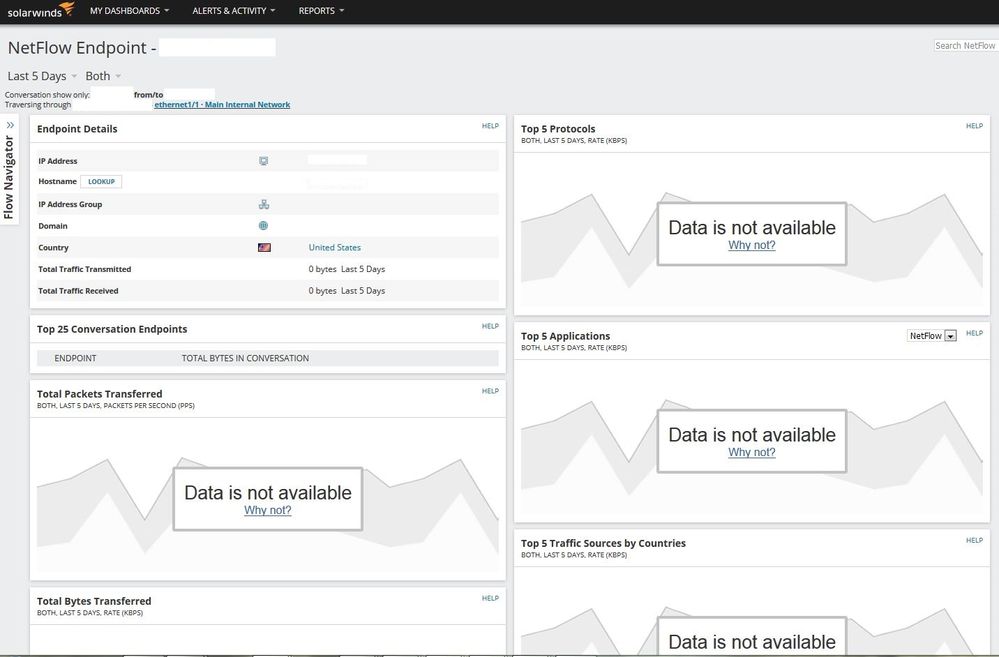Click the Domain globe icon

pyautogui.click(x=264, y=226)
